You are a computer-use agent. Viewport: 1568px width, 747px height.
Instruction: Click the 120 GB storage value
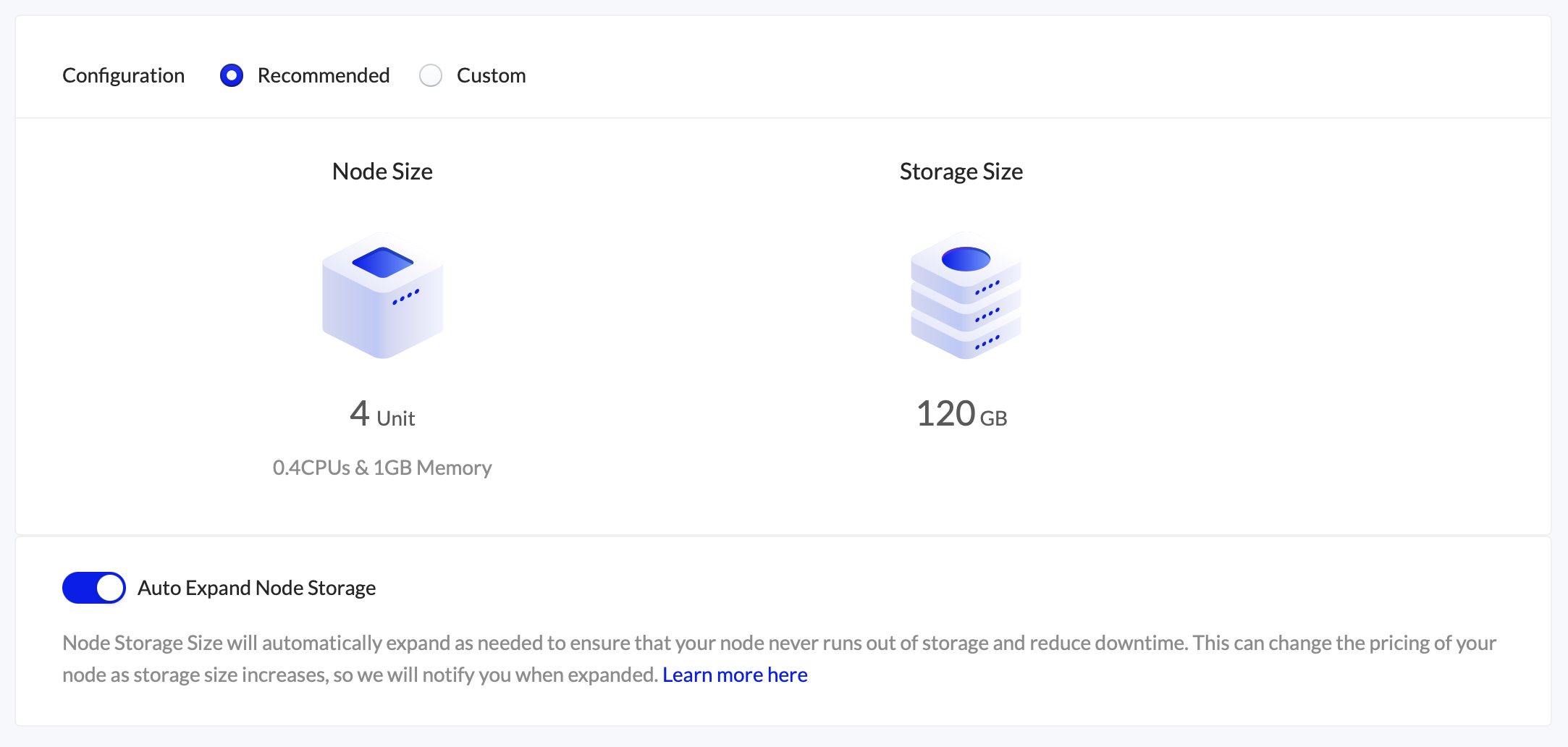(962, 414)
